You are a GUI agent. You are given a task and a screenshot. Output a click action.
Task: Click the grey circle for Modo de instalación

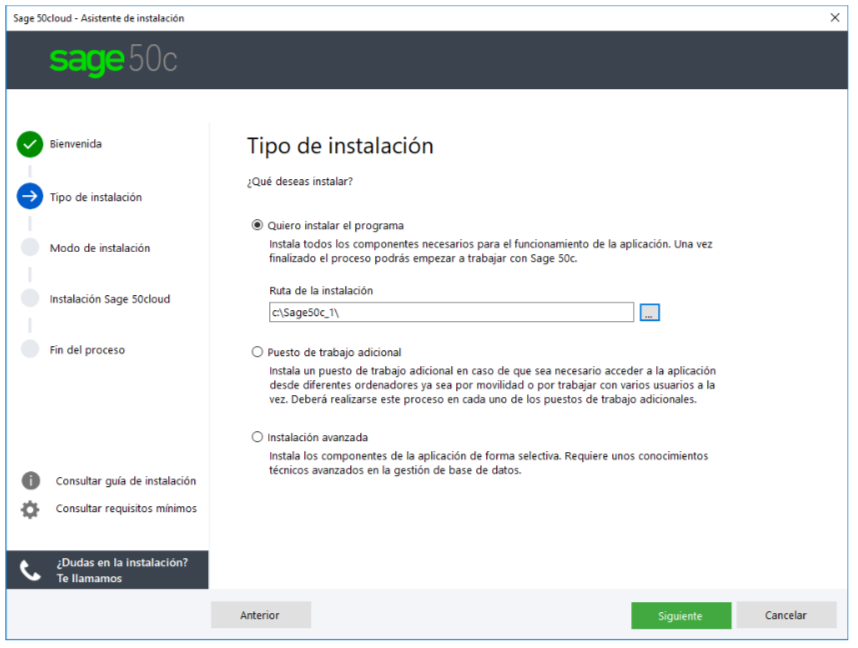pyautogui.click(x=30, y=247)
